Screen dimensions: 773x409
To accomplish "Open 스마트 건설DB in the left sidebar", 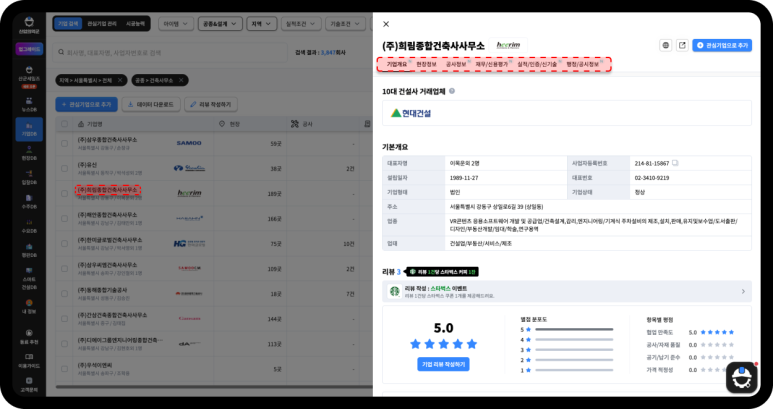I will (29, 278).
